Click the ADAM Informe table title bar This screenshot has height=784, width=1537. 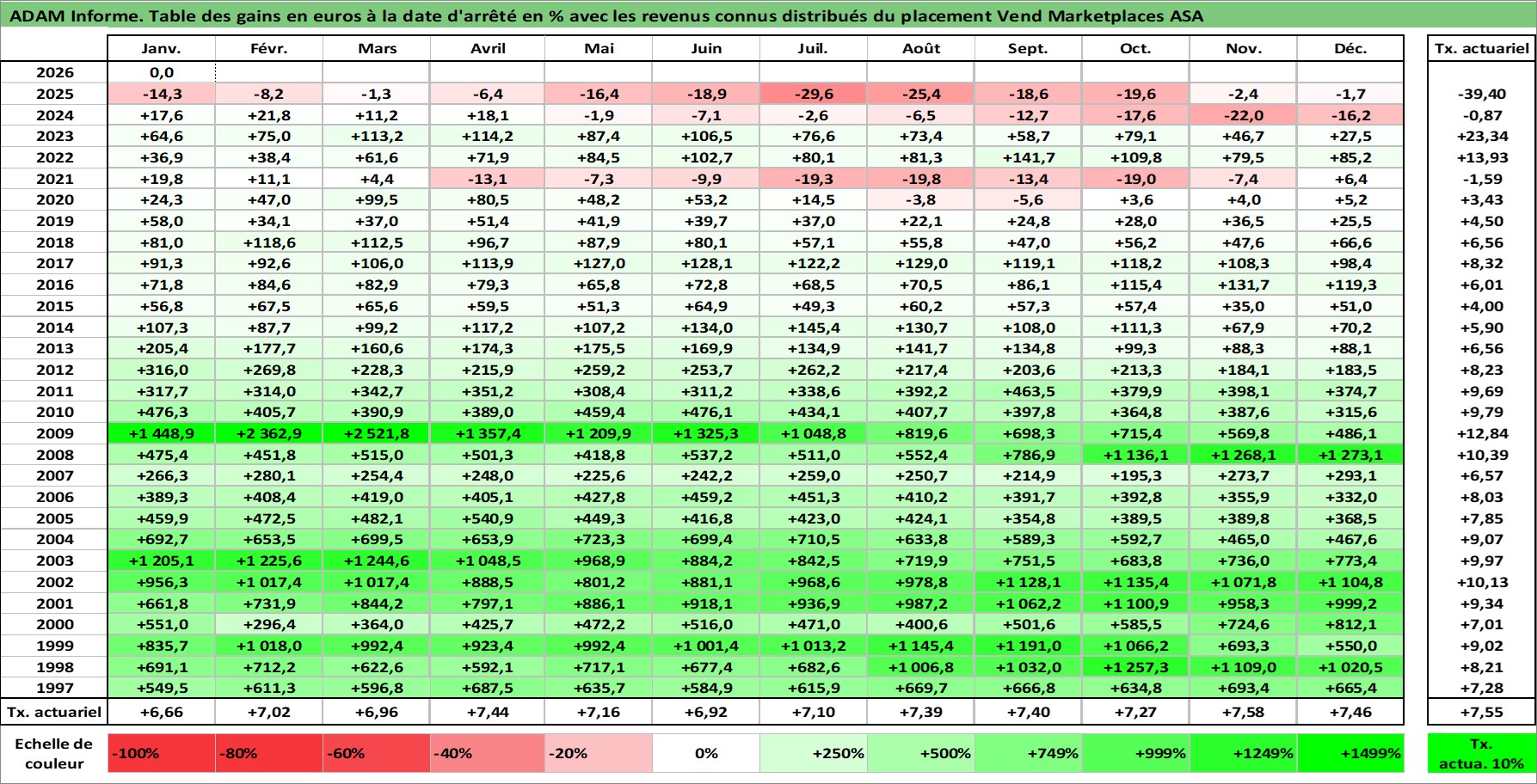768,15
